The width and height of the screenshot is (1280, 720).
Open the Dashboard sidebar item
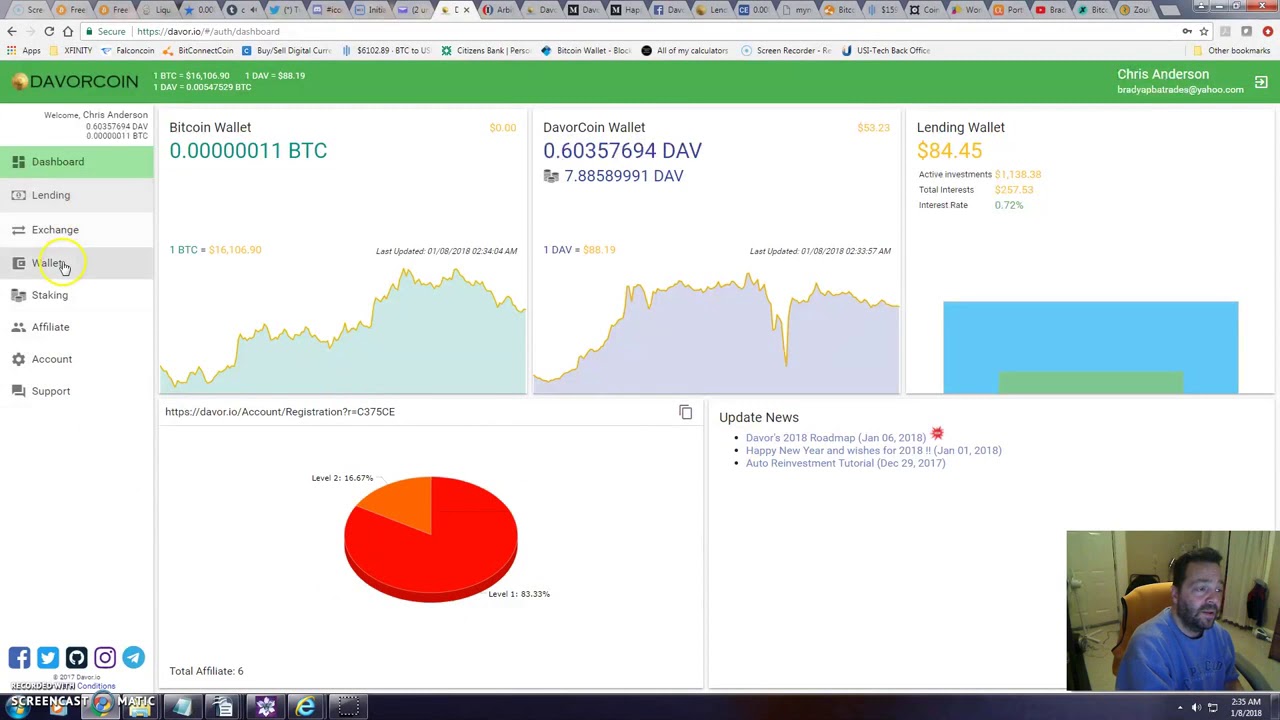click(76, 162)
